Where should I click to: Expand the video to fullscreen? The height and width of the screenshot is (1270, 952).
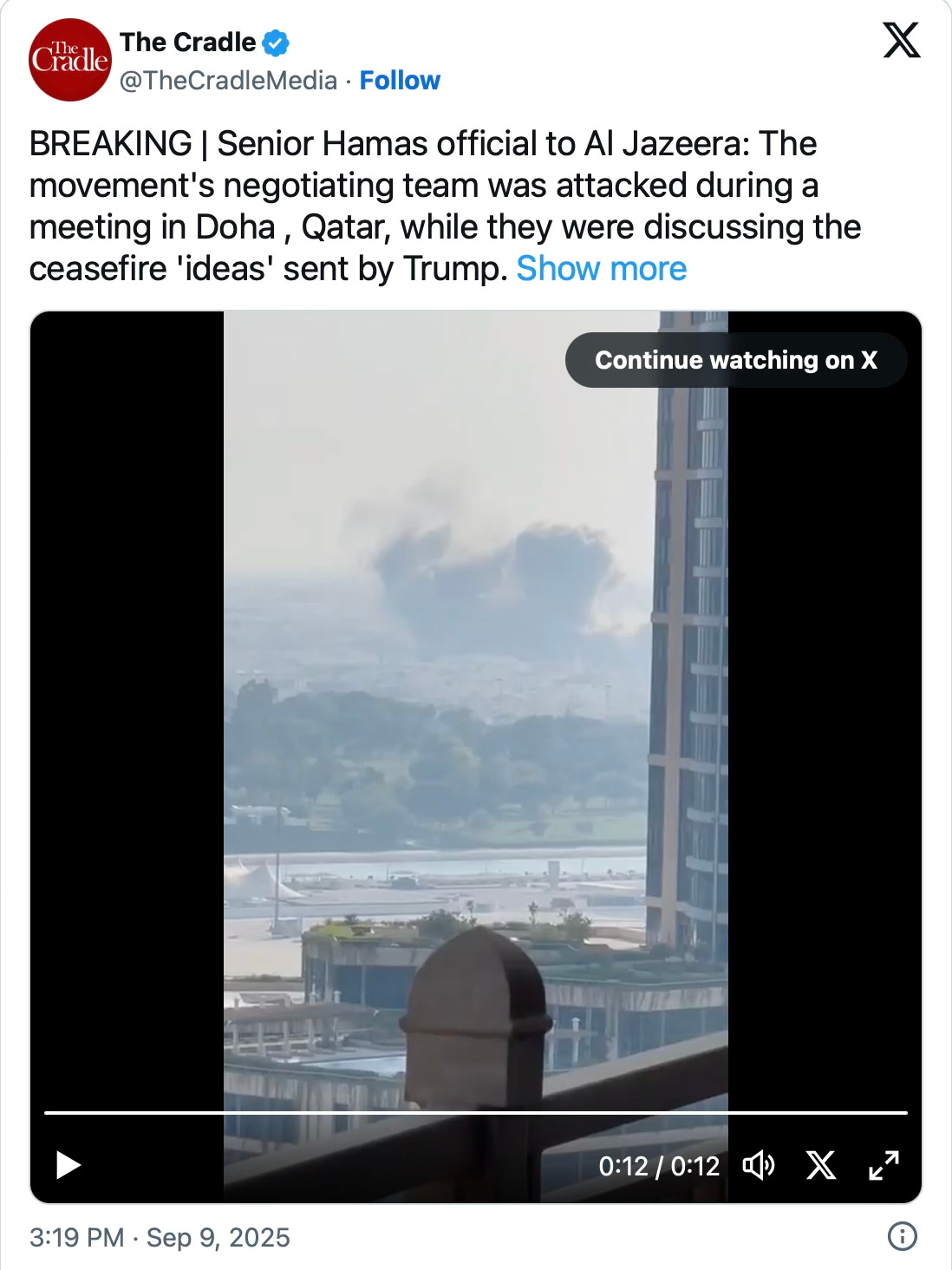tap(884, 1165)
